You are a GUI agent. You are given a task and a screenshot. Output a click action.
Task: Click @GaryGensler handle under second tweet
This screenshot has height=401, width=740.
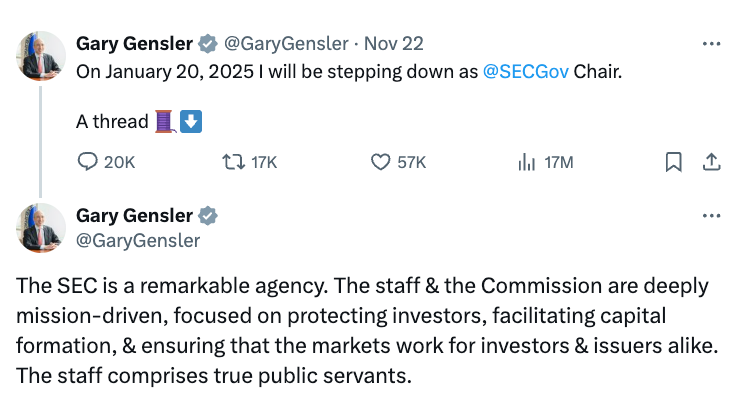pos(138,240)
